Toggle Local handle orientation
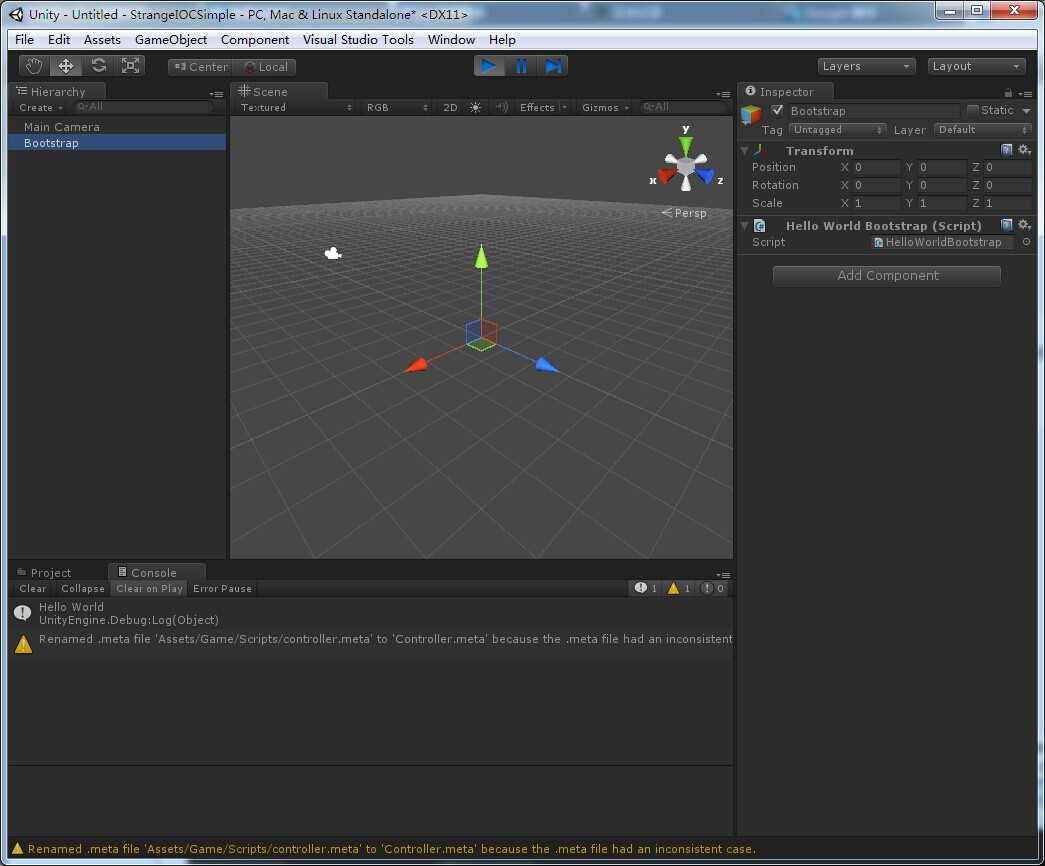The width and height of the screenshot is (1045, 866). tap(267, 67)
